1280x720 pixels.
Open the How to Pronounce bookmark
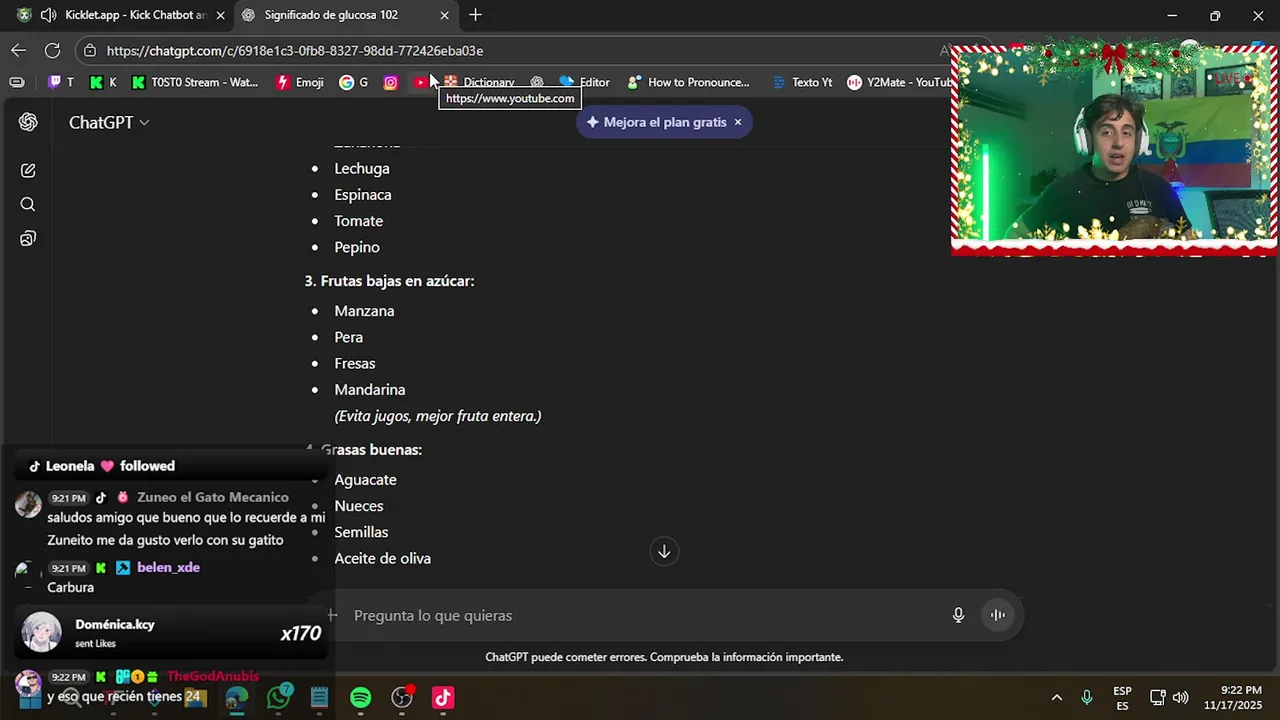point(688,82)
